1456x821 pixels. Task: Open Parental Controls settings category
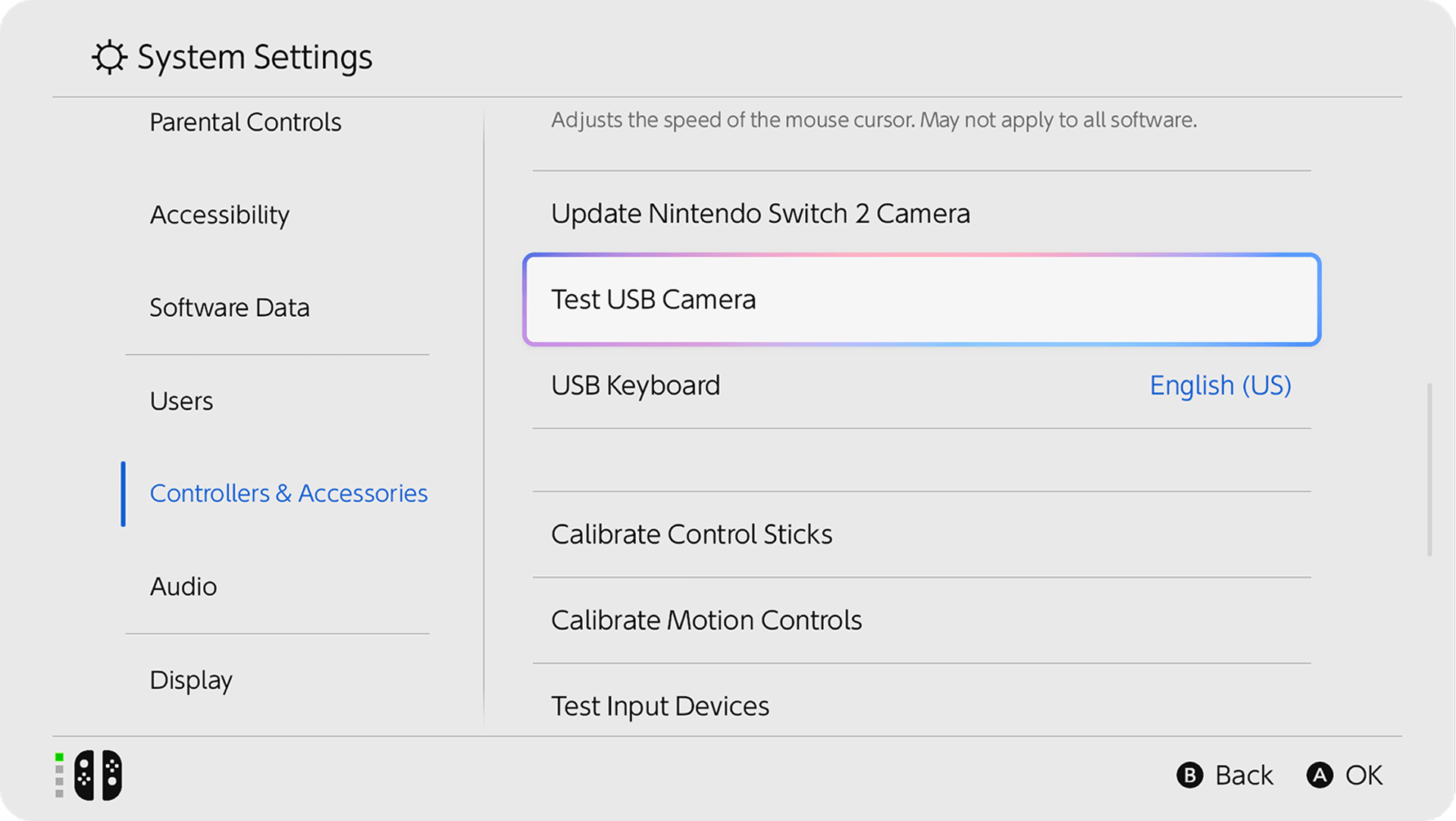pyautogui.click(x=245, y=122)
